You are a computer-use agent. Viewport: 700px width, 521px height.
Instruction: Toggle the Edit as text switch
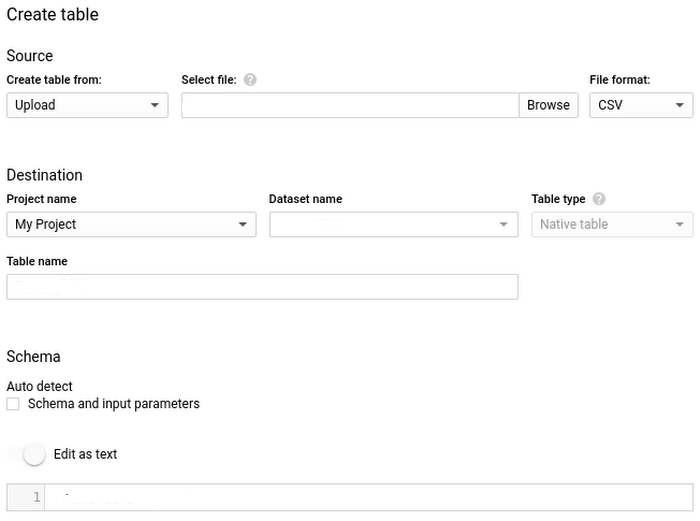(32, 454)
